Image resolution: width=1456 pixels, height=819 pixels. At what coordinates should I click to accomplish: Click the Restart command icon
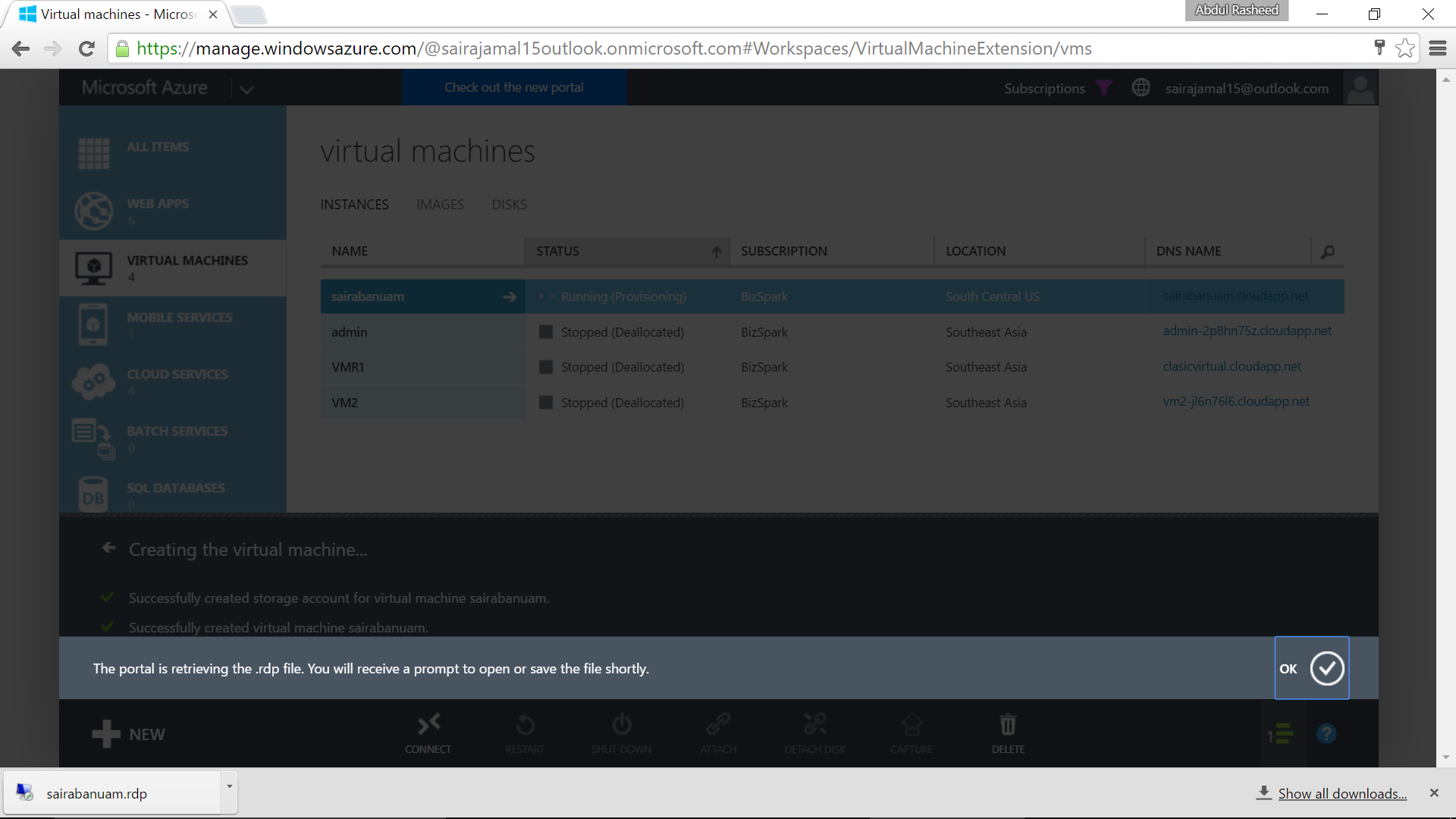click(x=525, y=725)
